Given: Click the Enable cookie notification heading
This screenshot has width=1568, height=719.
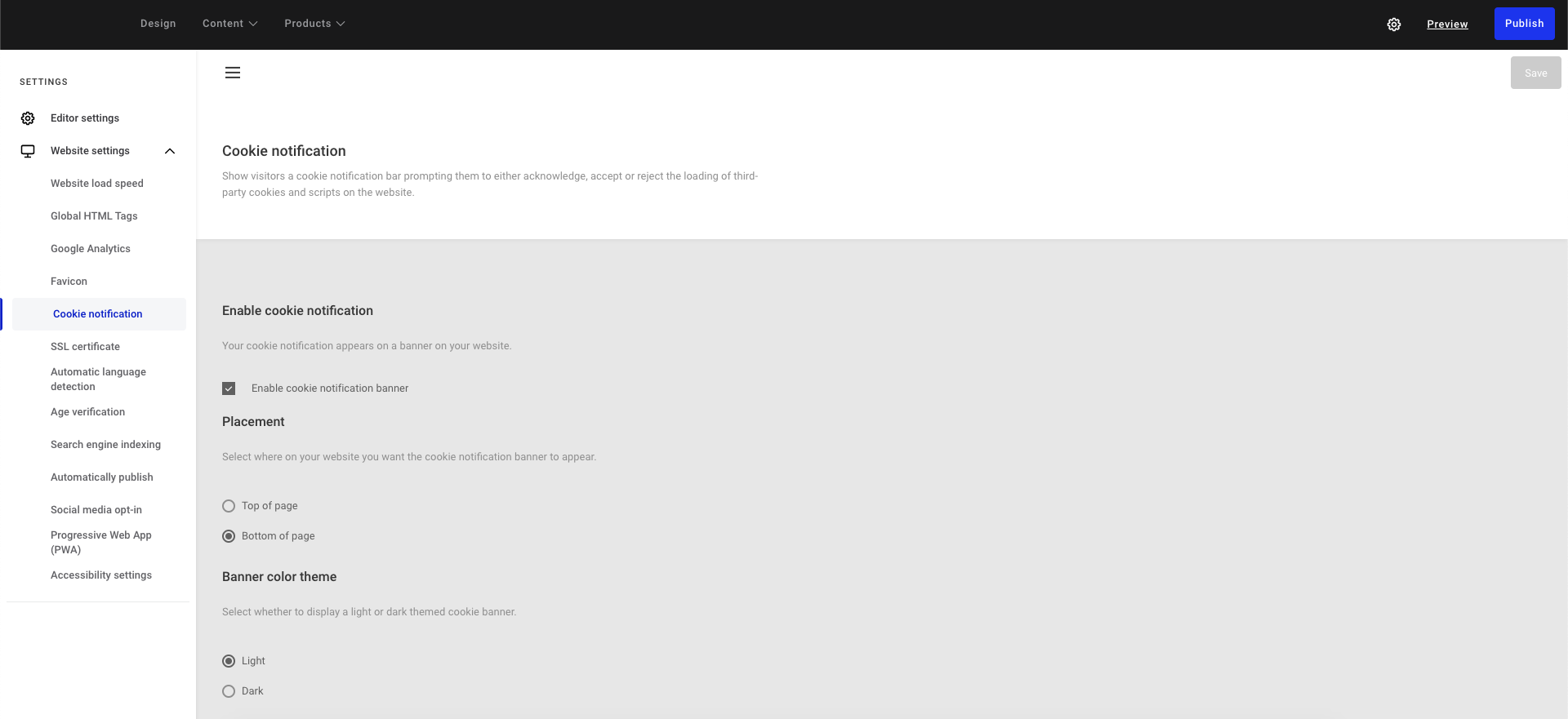Looking at the screenshot, I should [x=297, y=311].
